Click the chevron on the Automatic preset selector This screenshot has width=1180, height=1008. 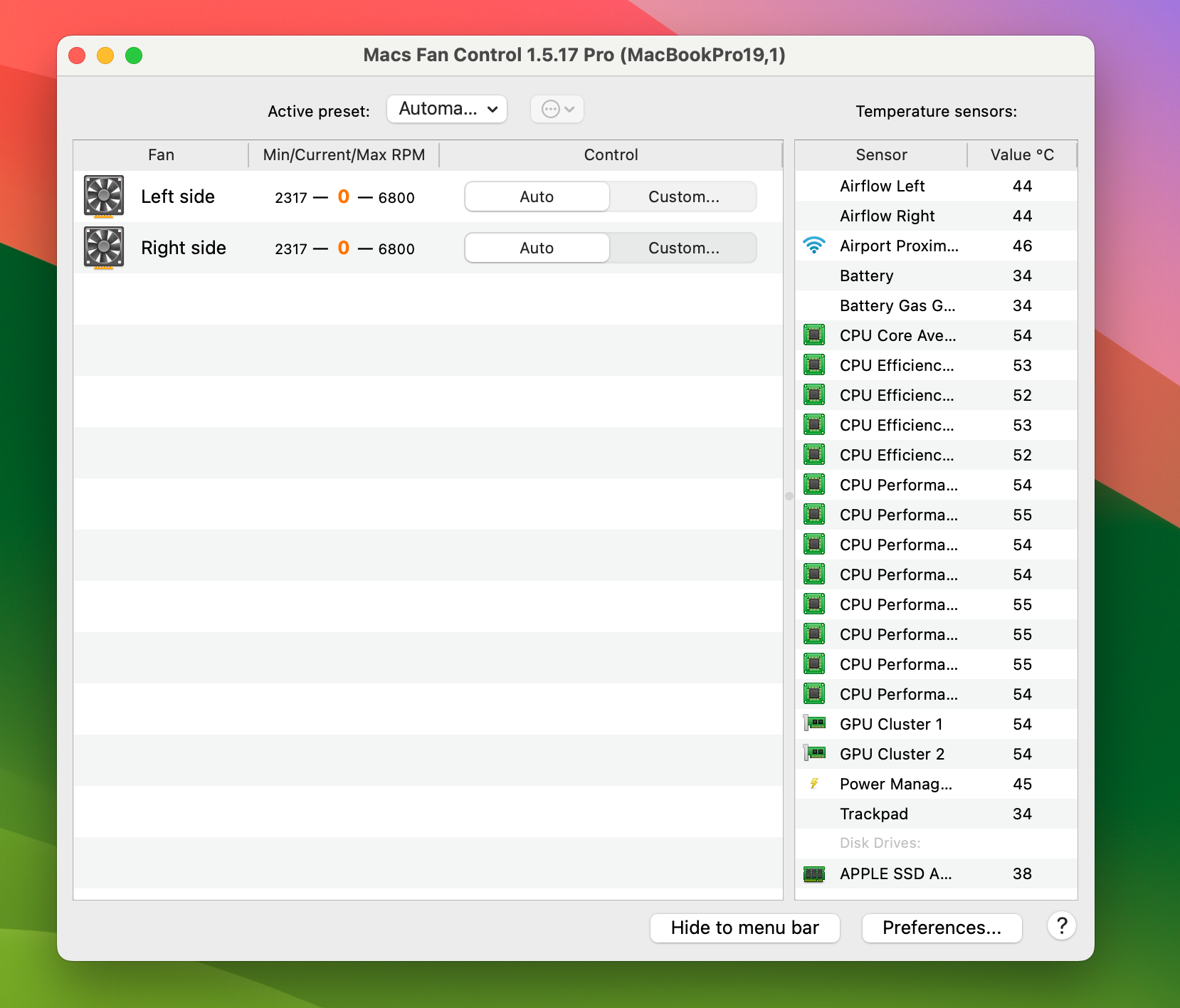[492, 110]
